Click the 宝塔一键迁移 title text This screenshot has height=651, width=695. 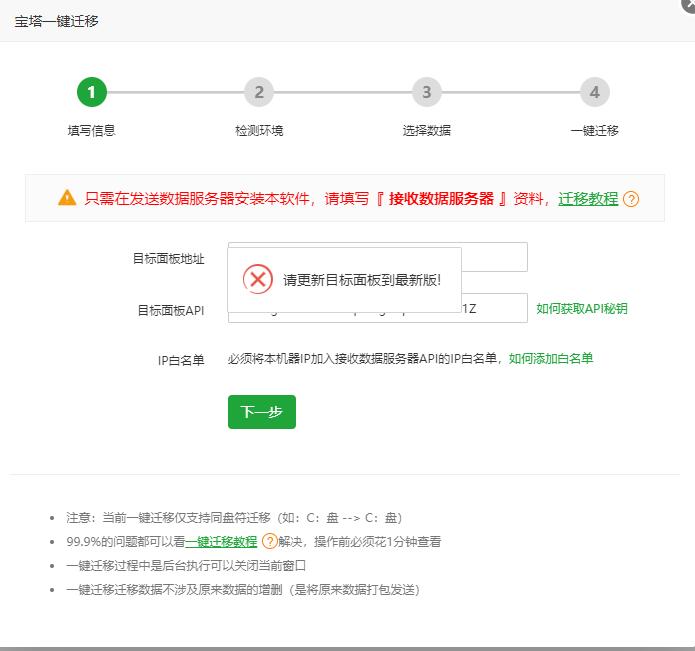click(x=56, y=21)
